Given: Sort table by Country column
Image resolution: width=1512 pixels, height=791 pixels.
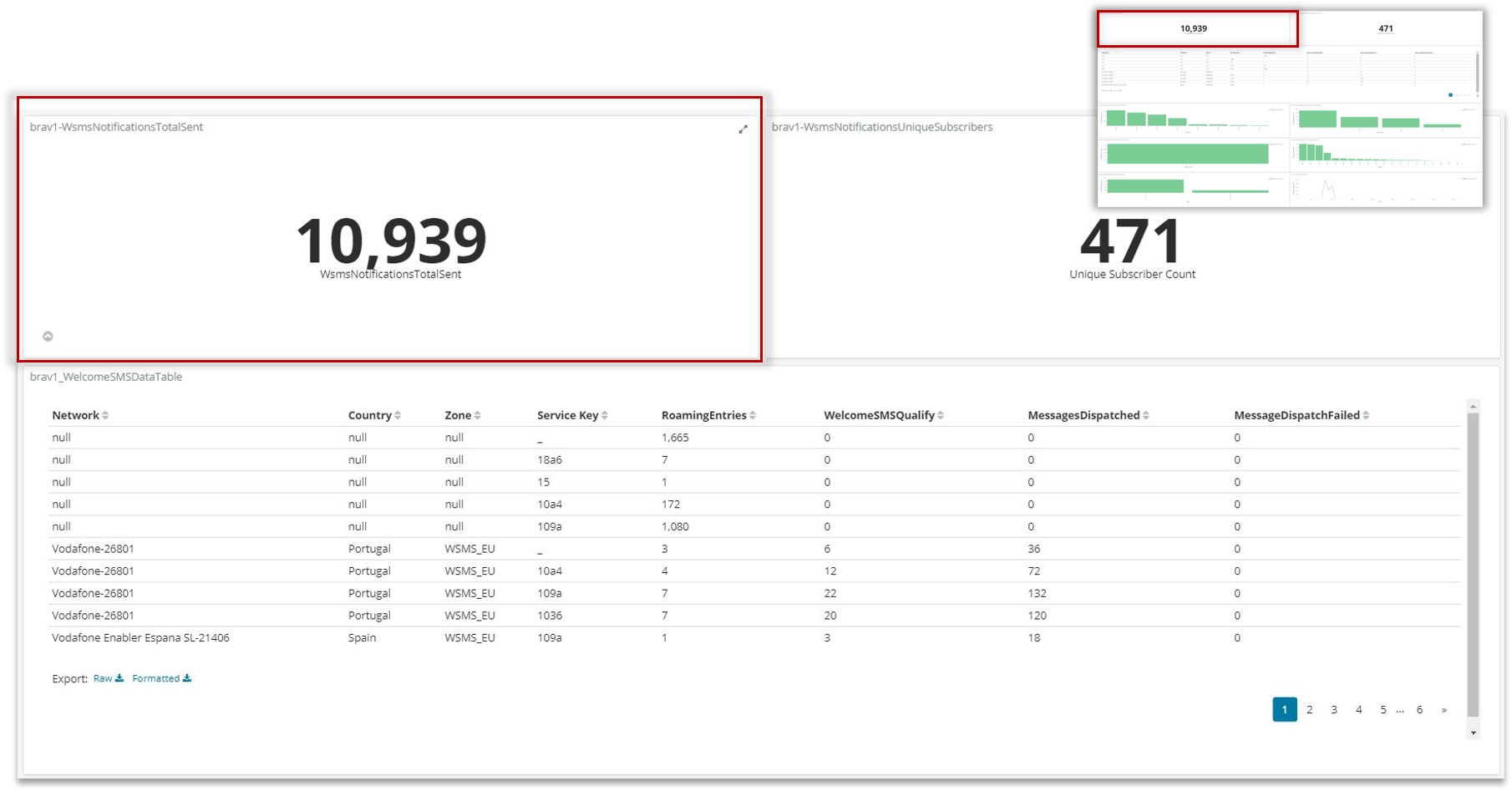Looking at the screenshot, I should 374,415.
